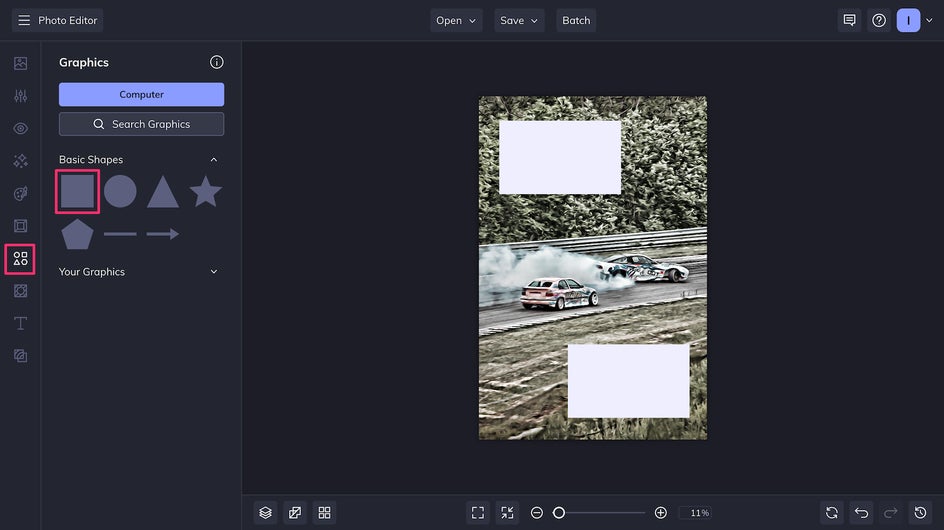
Task: Open the Text tool in sidebar
Action: click(x=20, y=323)
